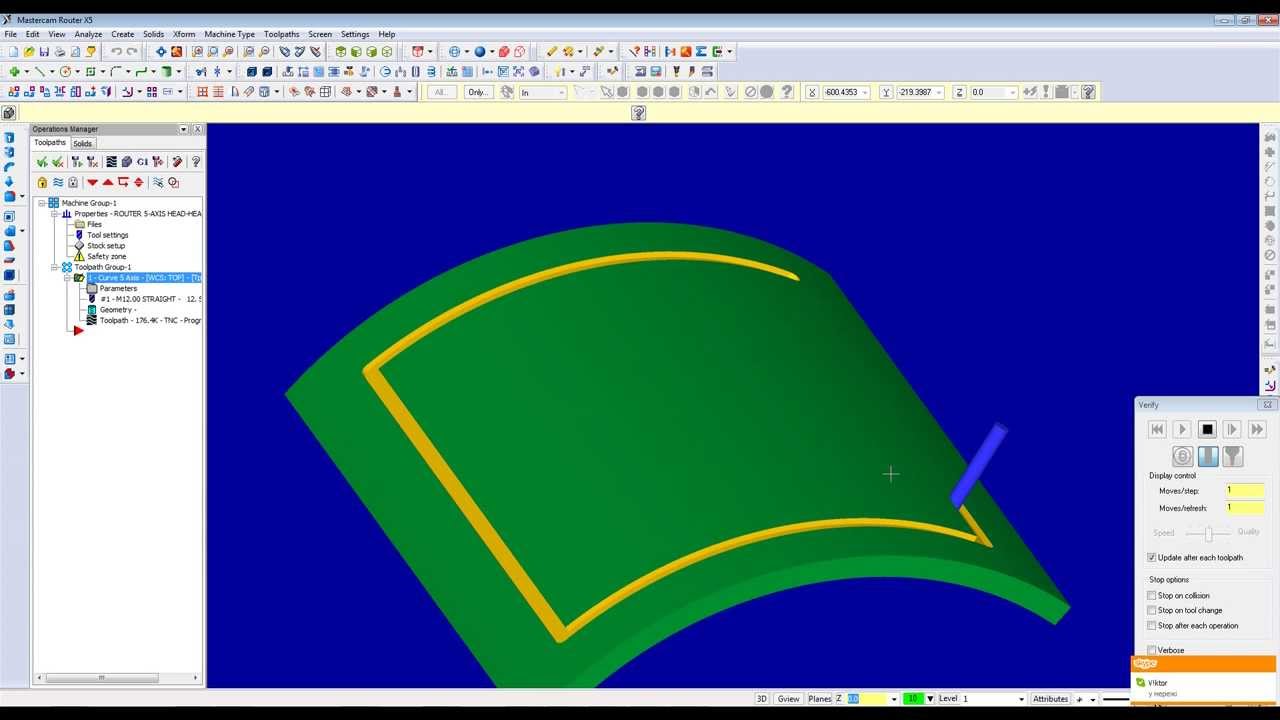Open Y coordinate dropdown arrow
Screen dimensions: 1280x720
tap(938, 92)
